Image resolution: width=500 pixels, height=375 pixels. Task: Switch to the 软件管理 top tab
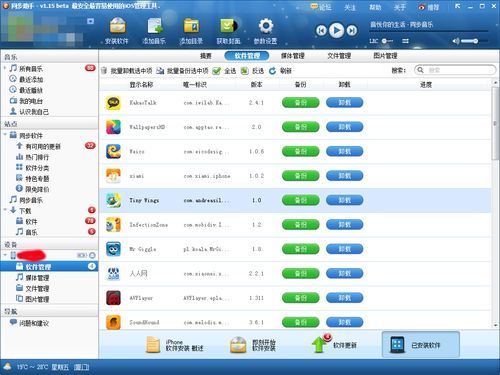point(247,56)
